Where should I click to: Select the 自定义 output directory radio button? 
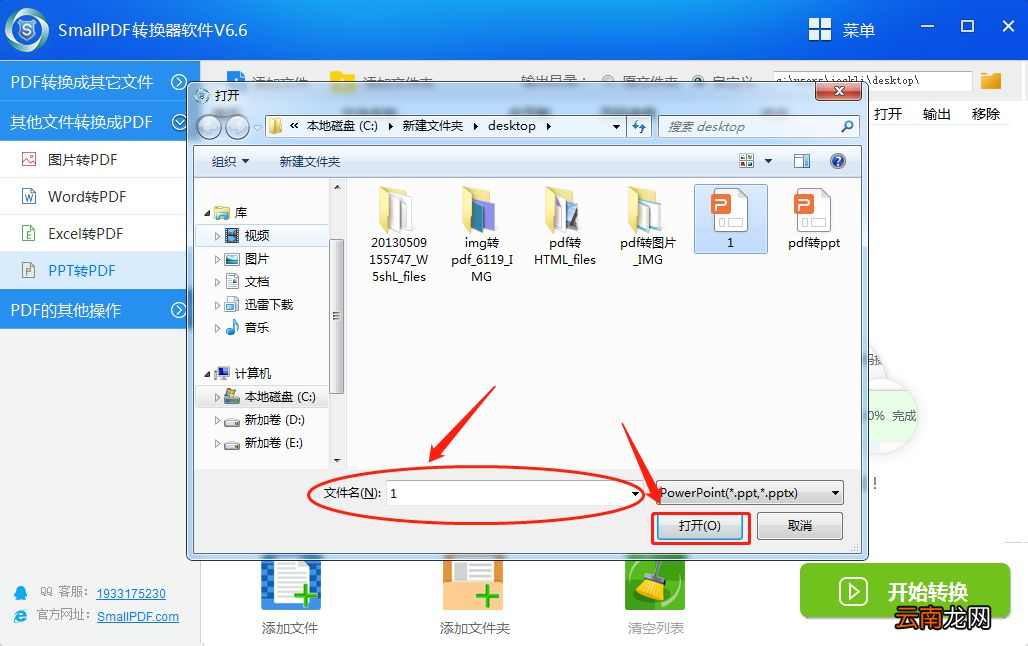point(697,81)
